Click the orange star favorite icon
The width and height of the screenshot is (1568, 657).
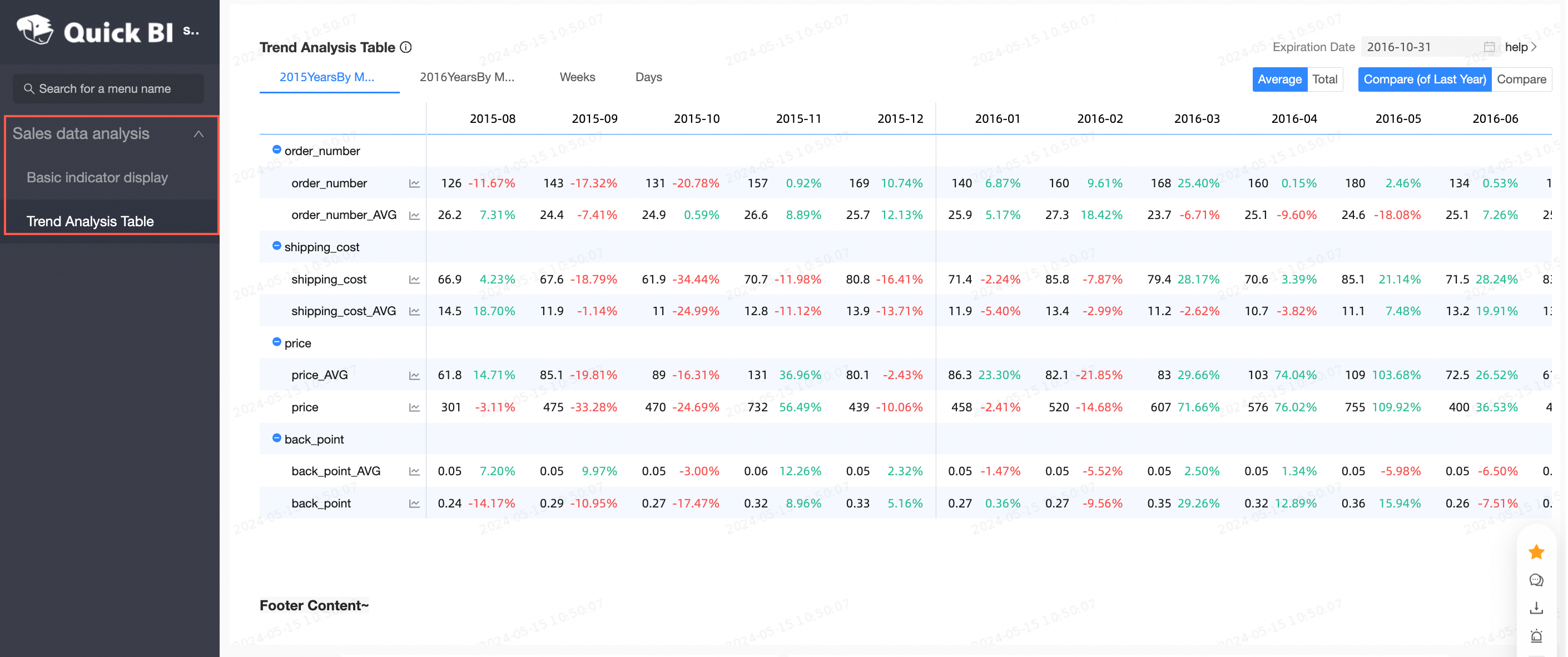tap(1536, 552)
